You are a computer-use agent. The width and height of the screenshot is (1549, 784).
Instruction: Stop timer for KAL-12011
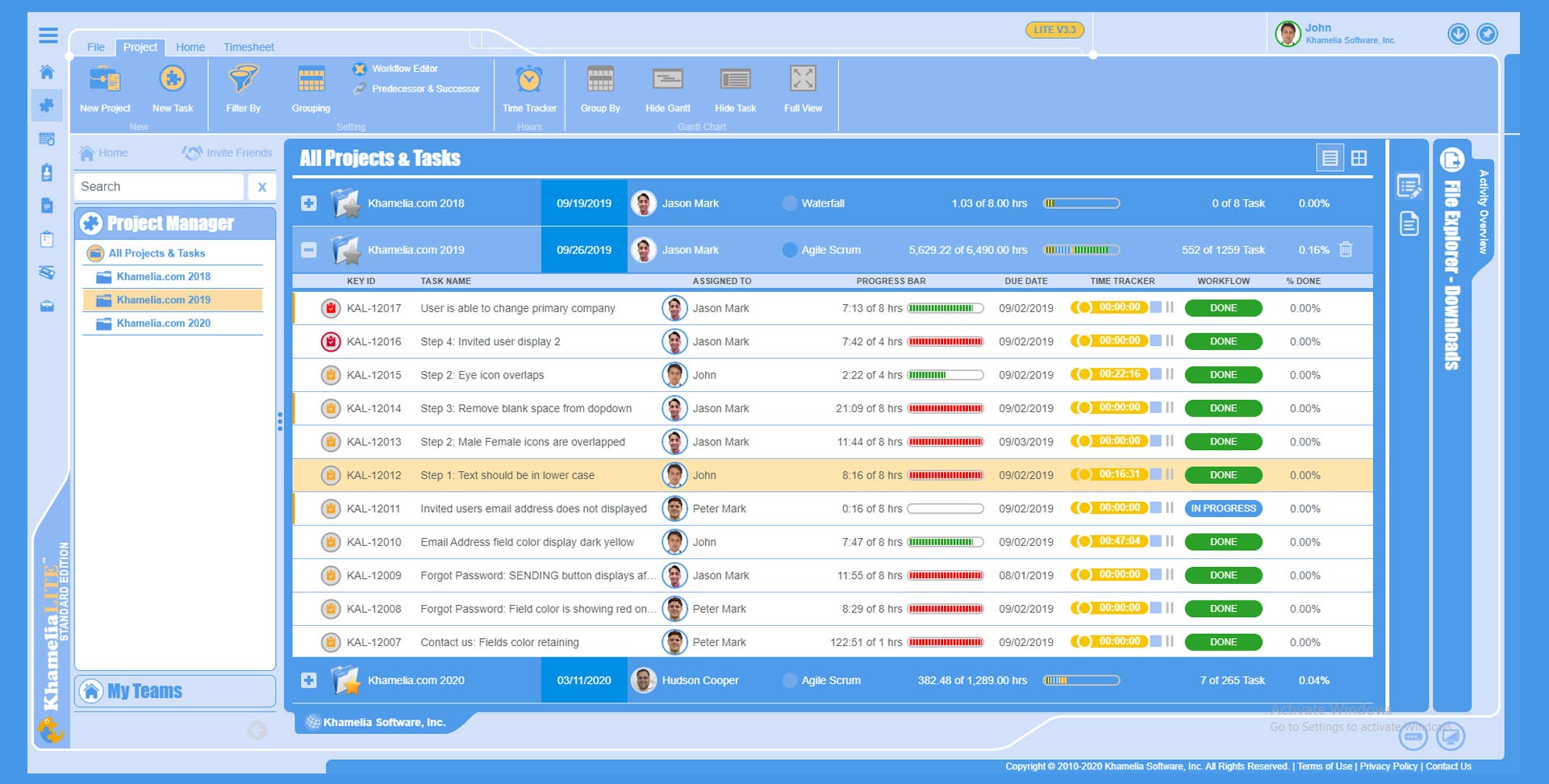(1156, 507)
